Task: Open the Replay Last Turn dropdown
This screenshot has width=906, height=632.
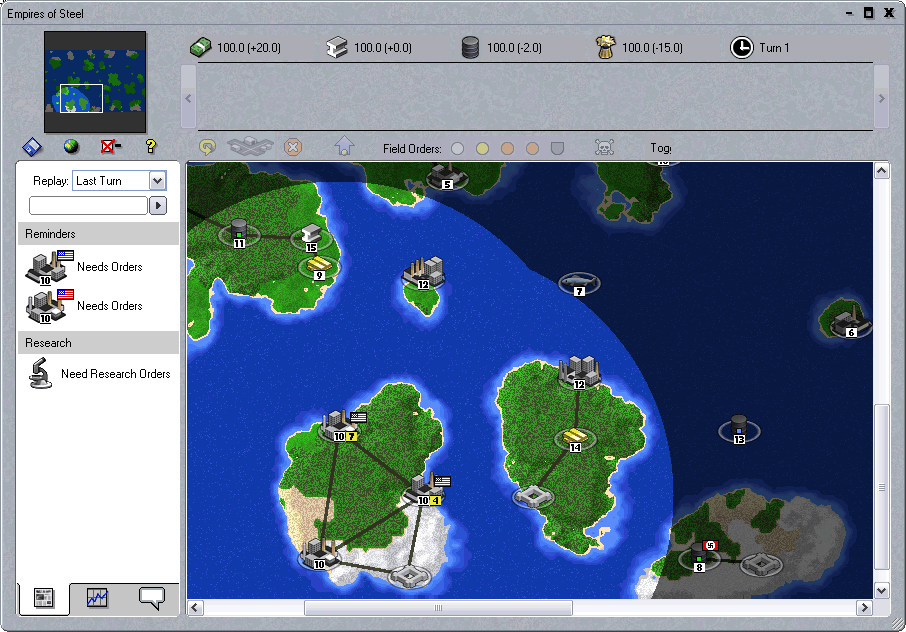Action: point(157,181)
